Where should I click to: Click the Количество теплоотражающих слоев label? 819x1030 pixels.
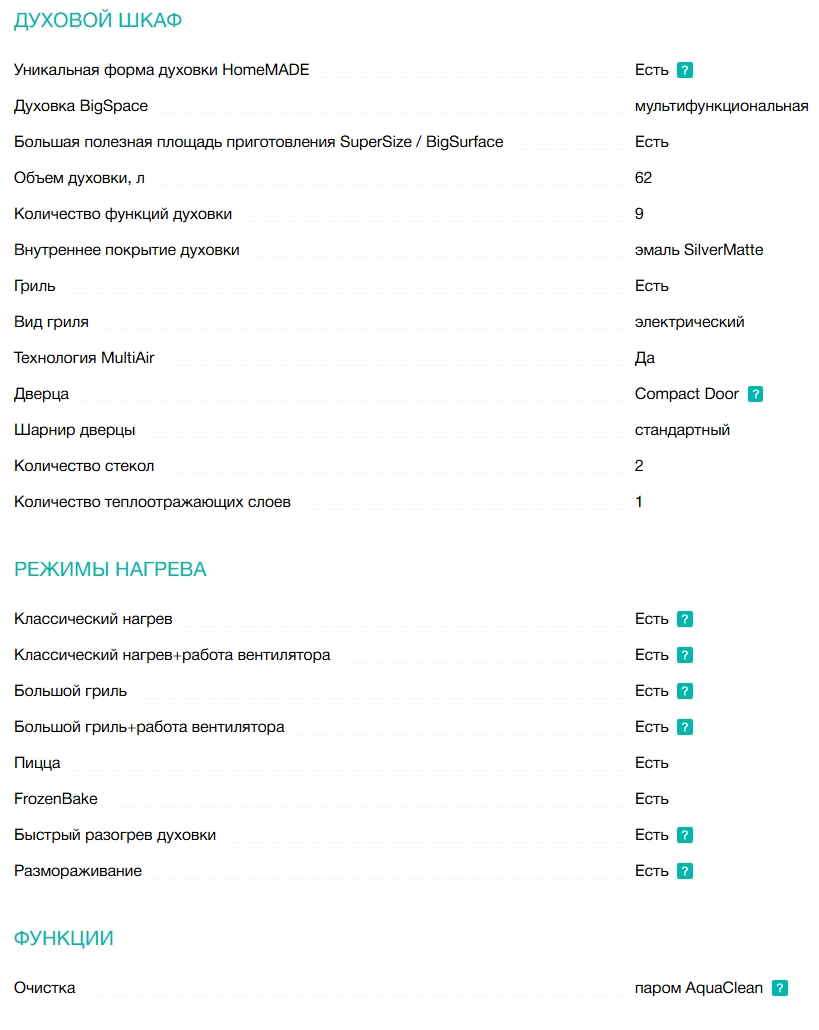coord(152,502)
